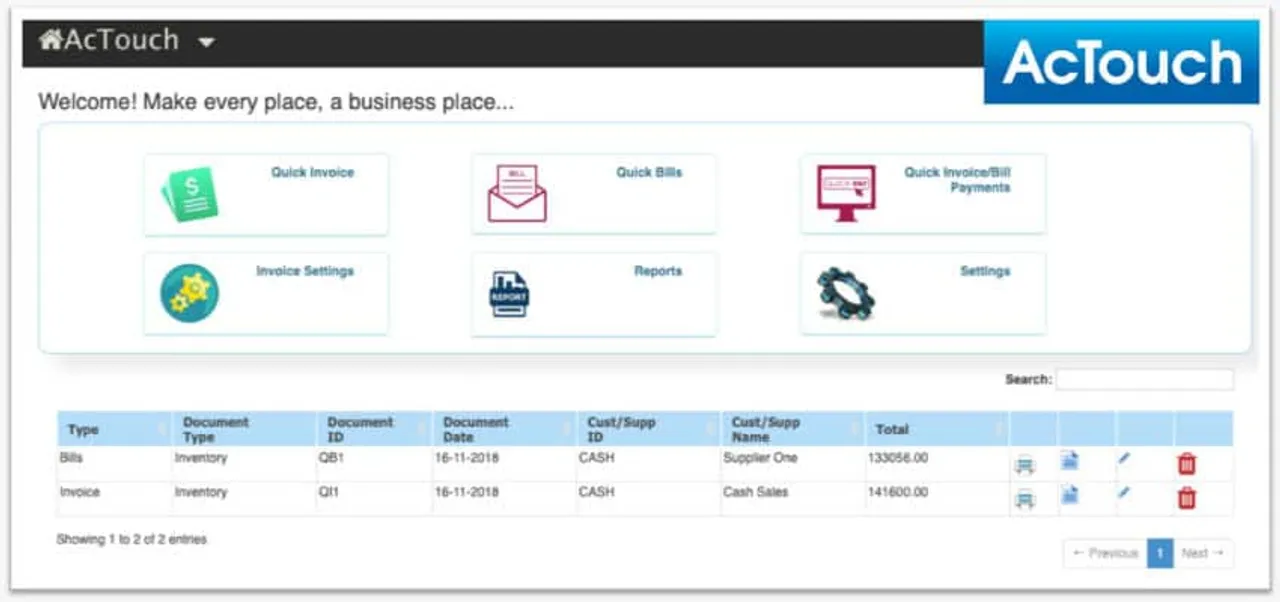
Task: Sort table by Type column
Action: [115, 429]
